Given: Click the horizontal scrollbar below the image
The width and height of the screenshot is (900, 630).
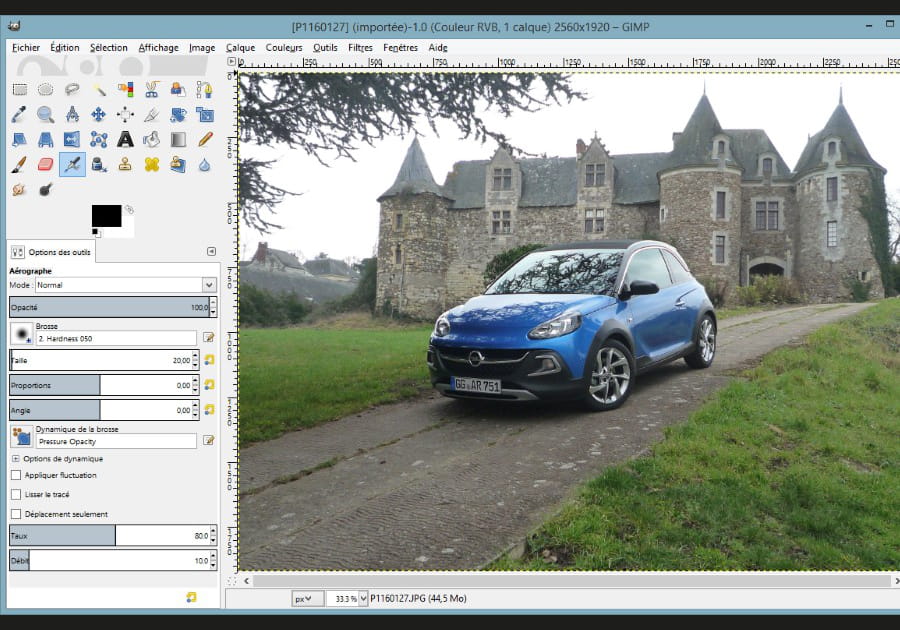Looking at the screenshot, I should pos(571,581).
